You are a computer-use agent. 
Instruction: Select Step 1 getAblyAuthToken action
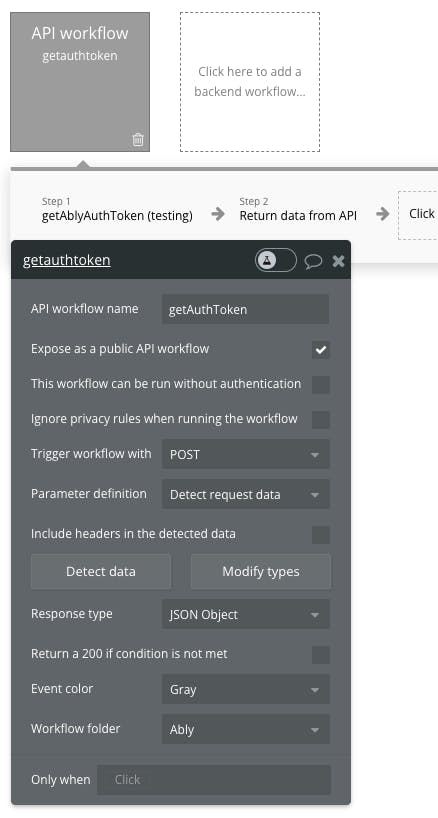(117, 209)
